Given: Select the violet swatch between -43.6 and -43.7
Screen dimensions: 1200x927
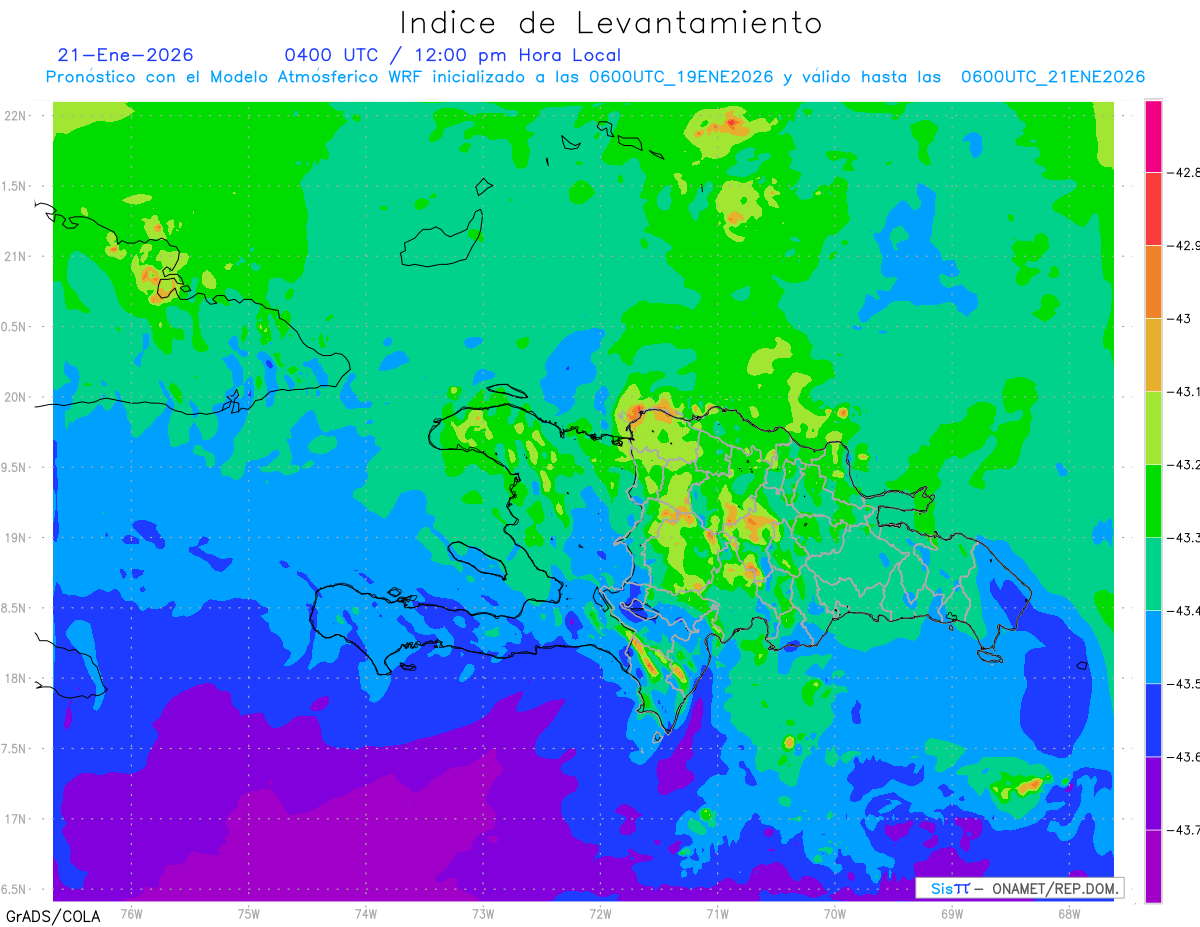Looking at the screenshot, I should click(1153, 793).
